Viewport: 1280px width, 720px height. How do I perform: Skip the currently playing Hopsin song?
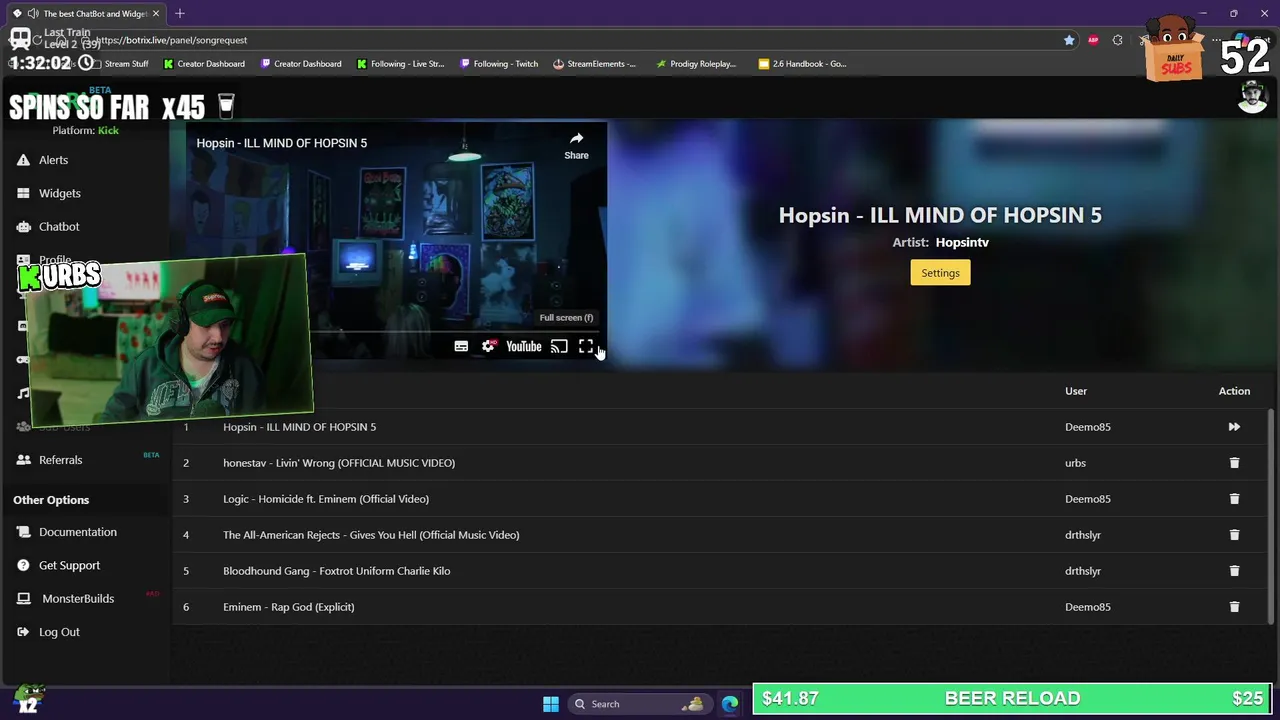(x=1234, y=427)
